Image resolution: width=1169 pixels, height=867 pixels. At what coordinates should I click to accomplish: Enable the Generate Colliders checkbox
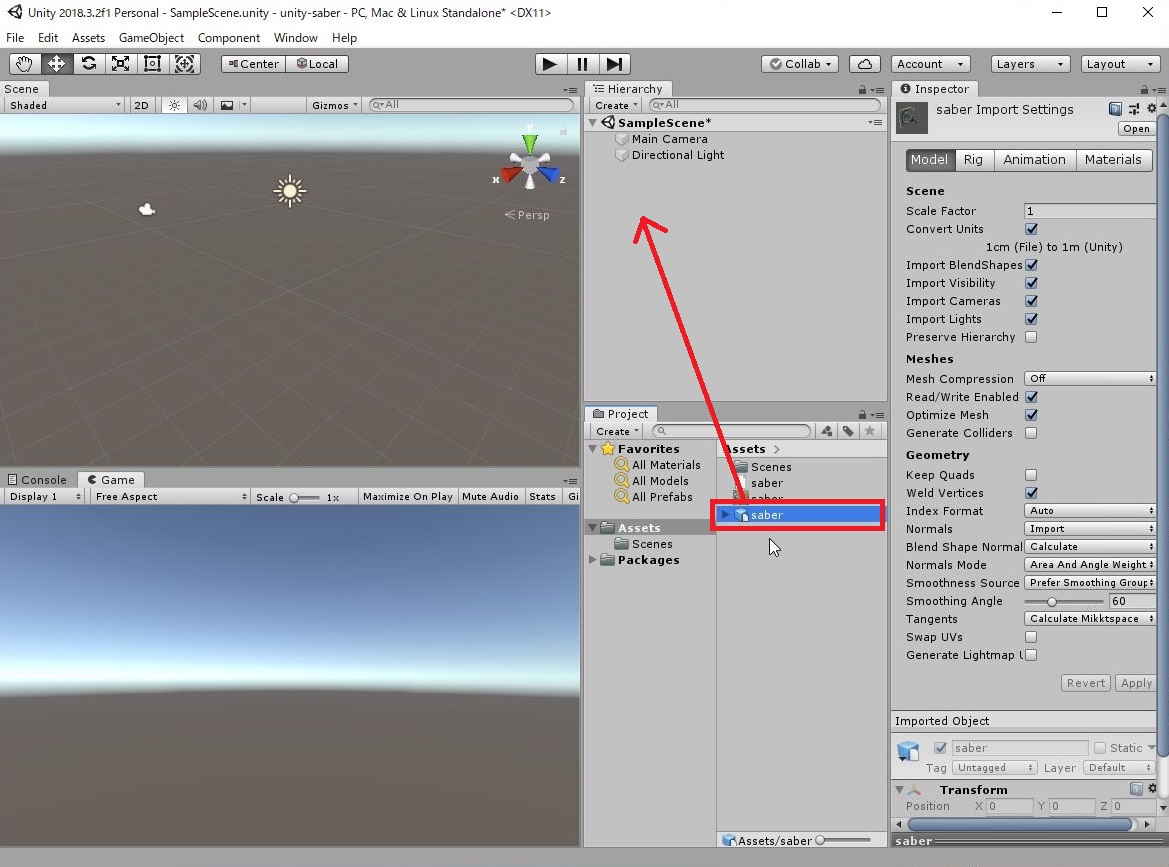pyautogui.click(x=1031, y=433)
